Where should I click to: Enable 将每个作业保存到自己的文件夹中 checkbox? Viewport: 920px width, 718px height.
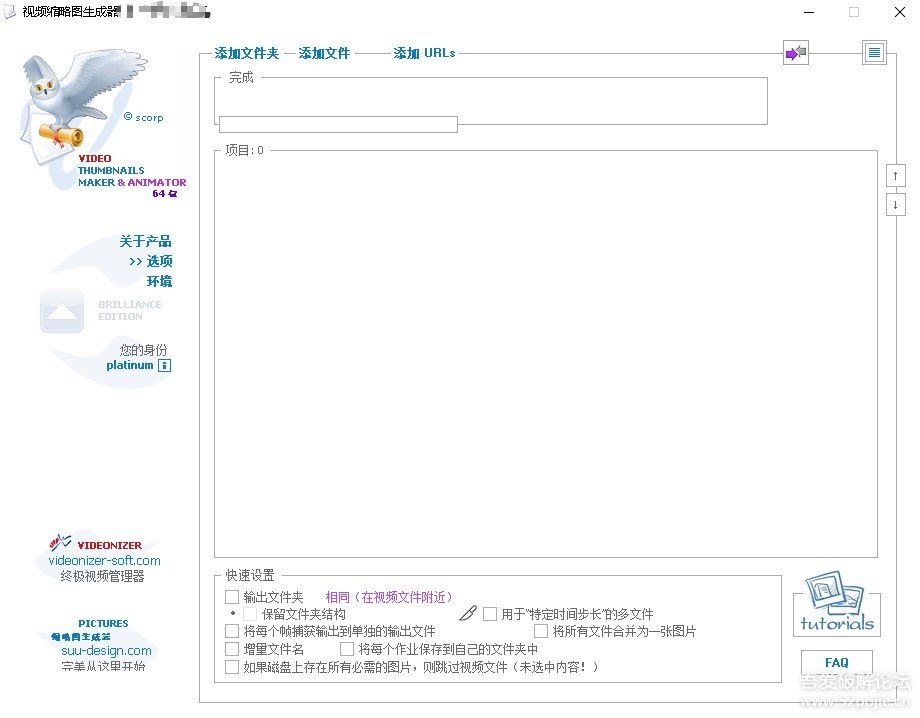click(347, 649)
